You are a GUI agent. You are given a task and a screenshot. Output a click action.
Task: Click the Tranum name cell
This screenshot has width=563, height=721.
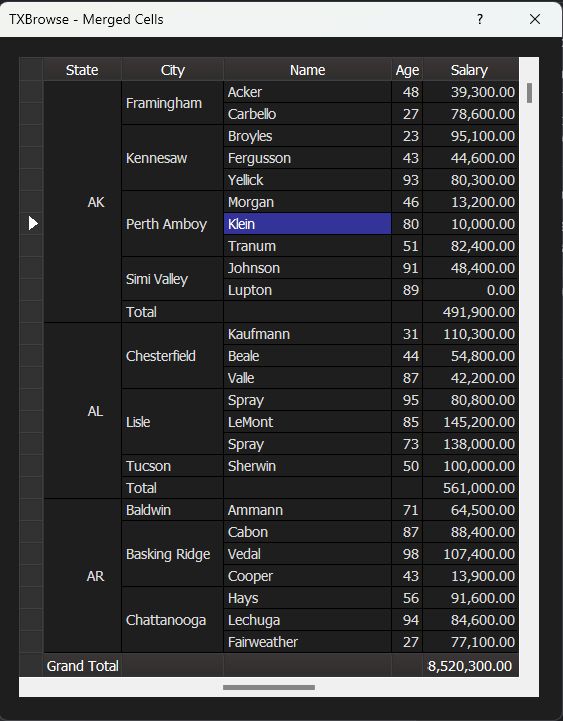click(307, 246)
